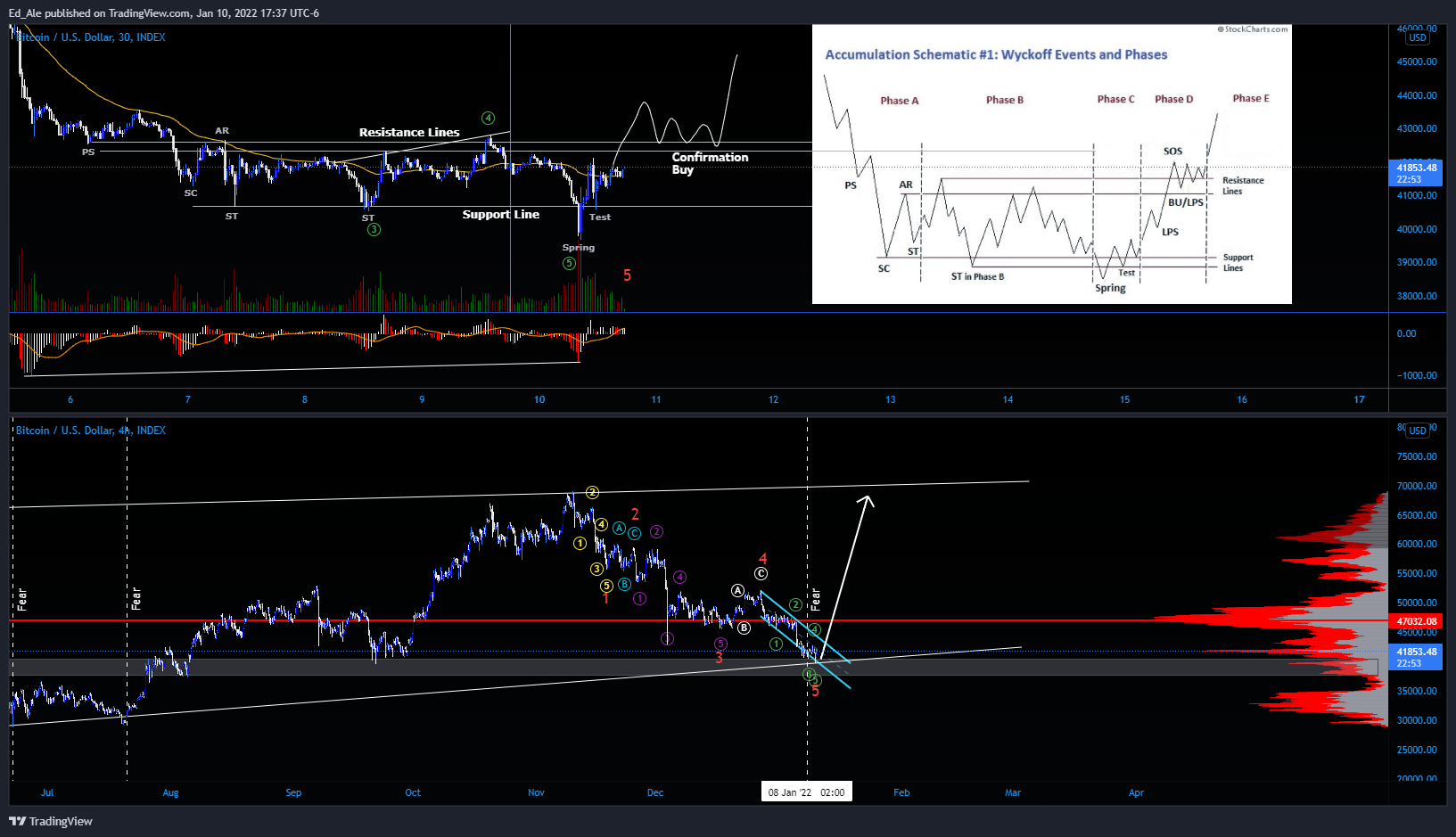Open the USD currency selector on the 30-minute chart

point(1418,37)
